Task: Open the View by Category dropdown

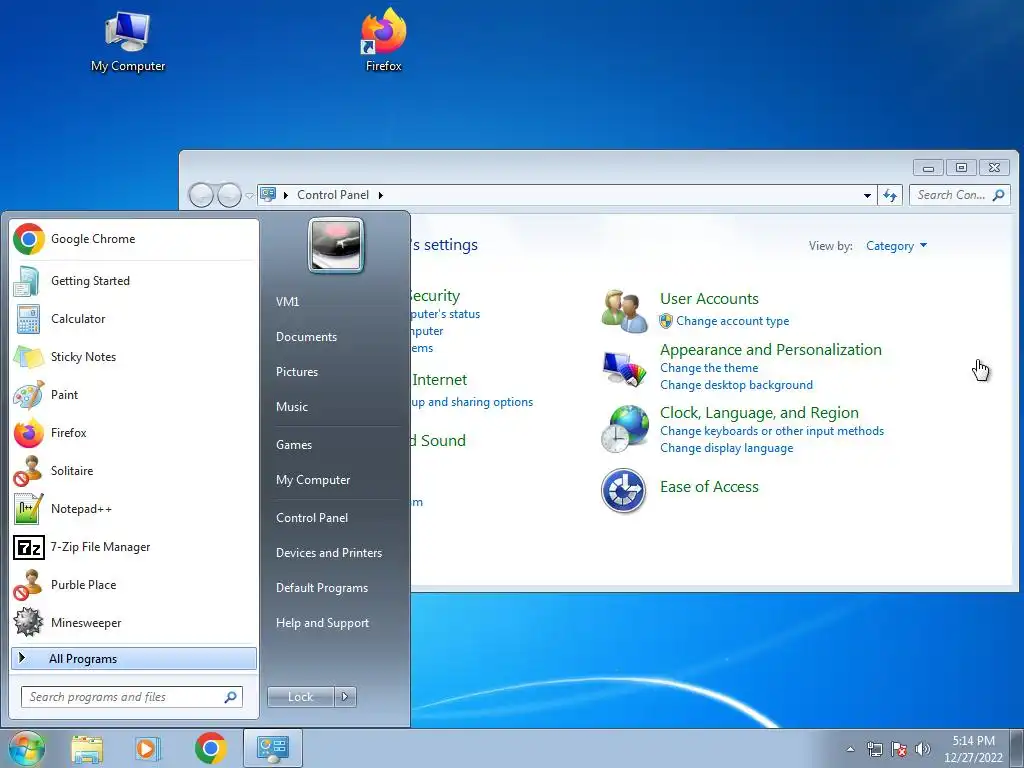Action: click(x=896, y=246)
